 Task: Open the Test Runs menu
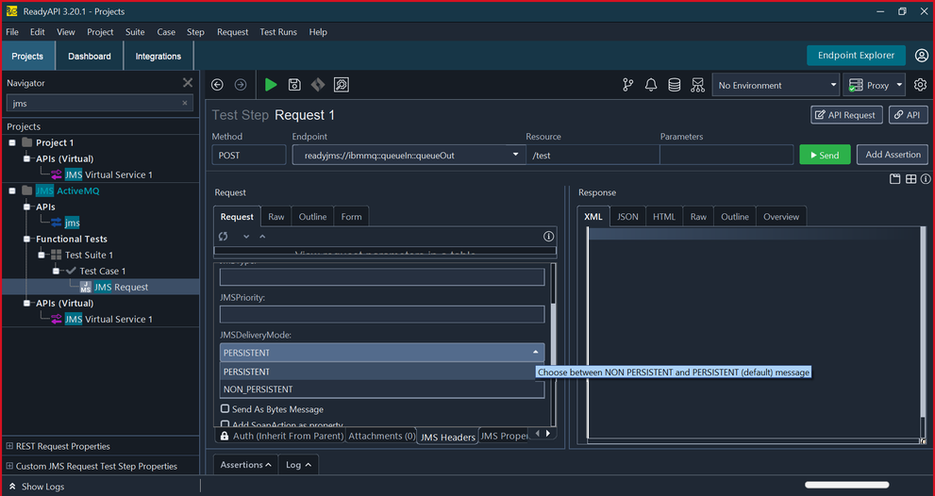(x=278, y=32)
